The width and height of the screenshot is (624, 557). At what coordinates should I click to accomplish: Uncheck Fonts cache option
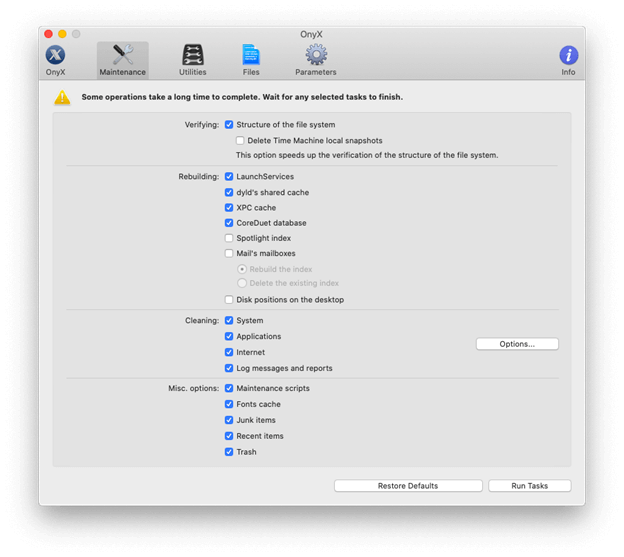point(229,404)
